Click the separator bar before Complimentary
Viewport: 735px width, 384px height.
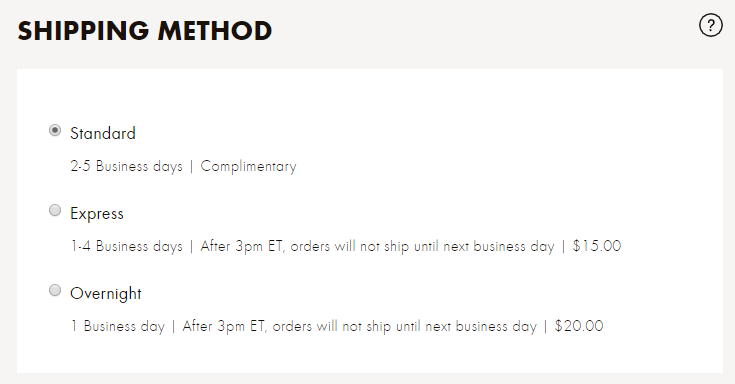191,167
